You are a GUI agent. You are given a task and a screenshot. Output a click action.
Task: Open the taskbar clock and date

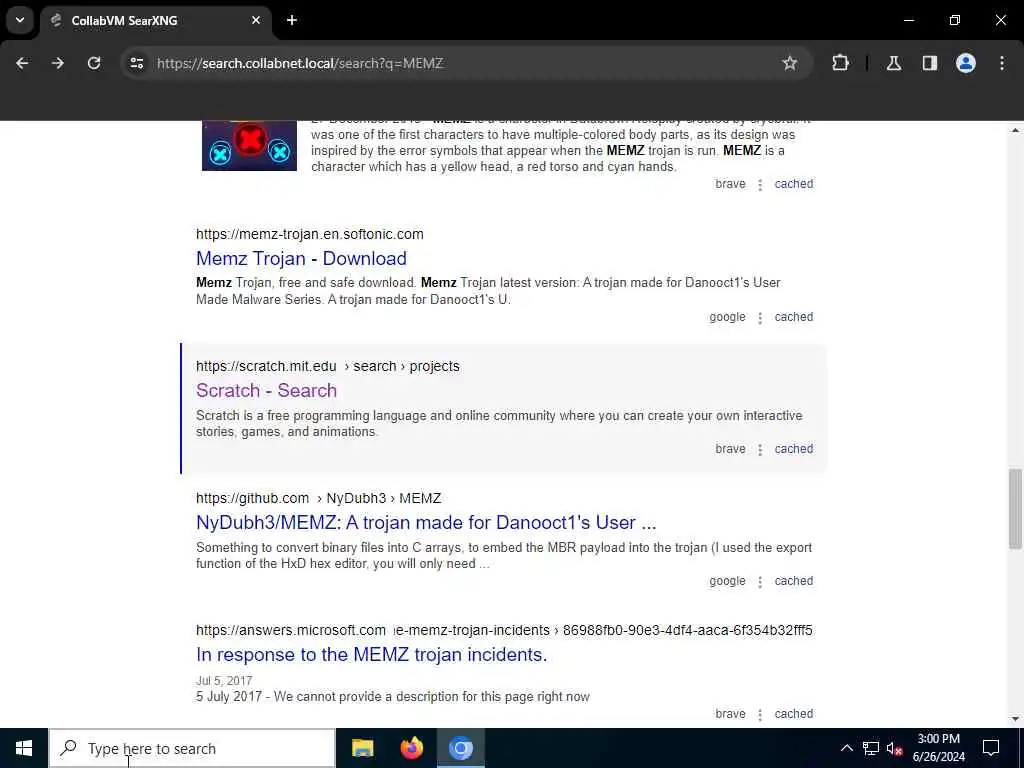[x=938, y=748]
